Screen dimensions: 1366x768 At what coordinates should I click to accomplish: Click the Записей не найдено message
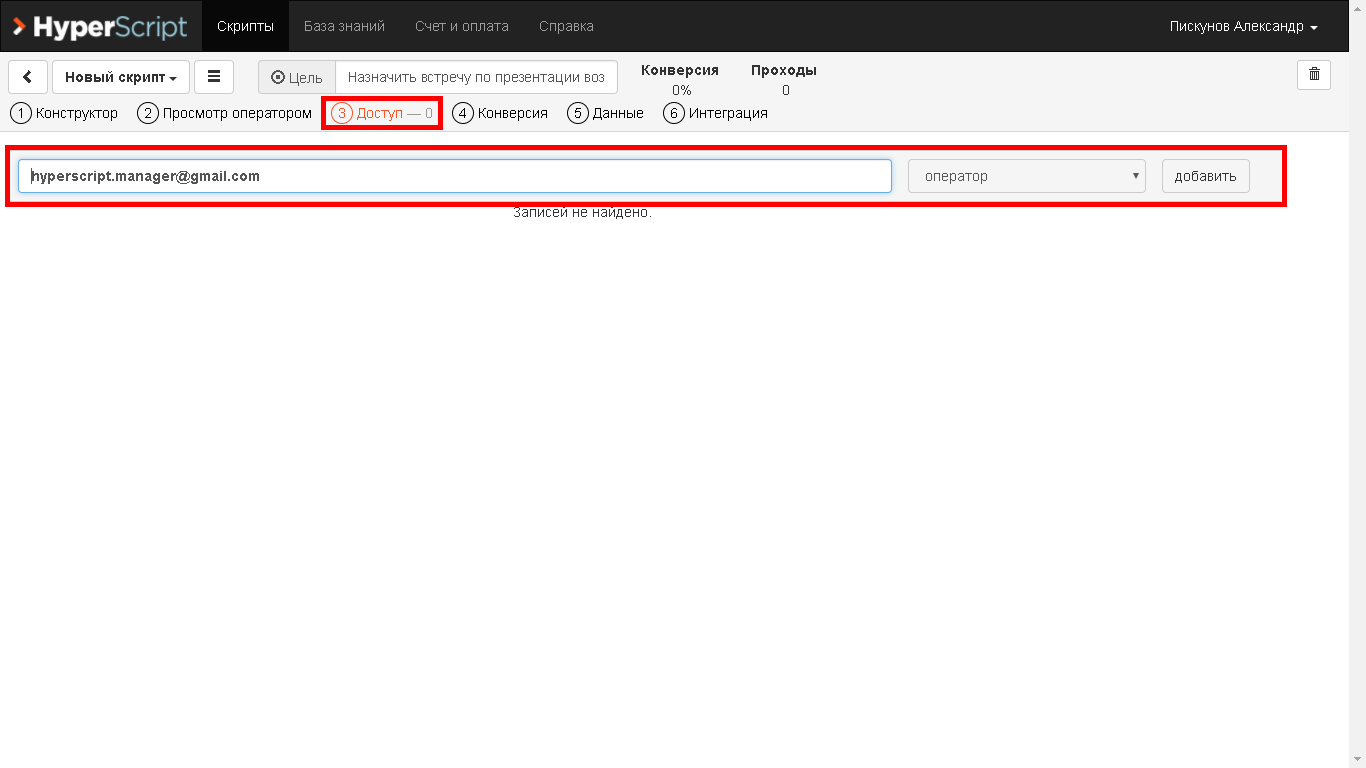pos(582,212)
